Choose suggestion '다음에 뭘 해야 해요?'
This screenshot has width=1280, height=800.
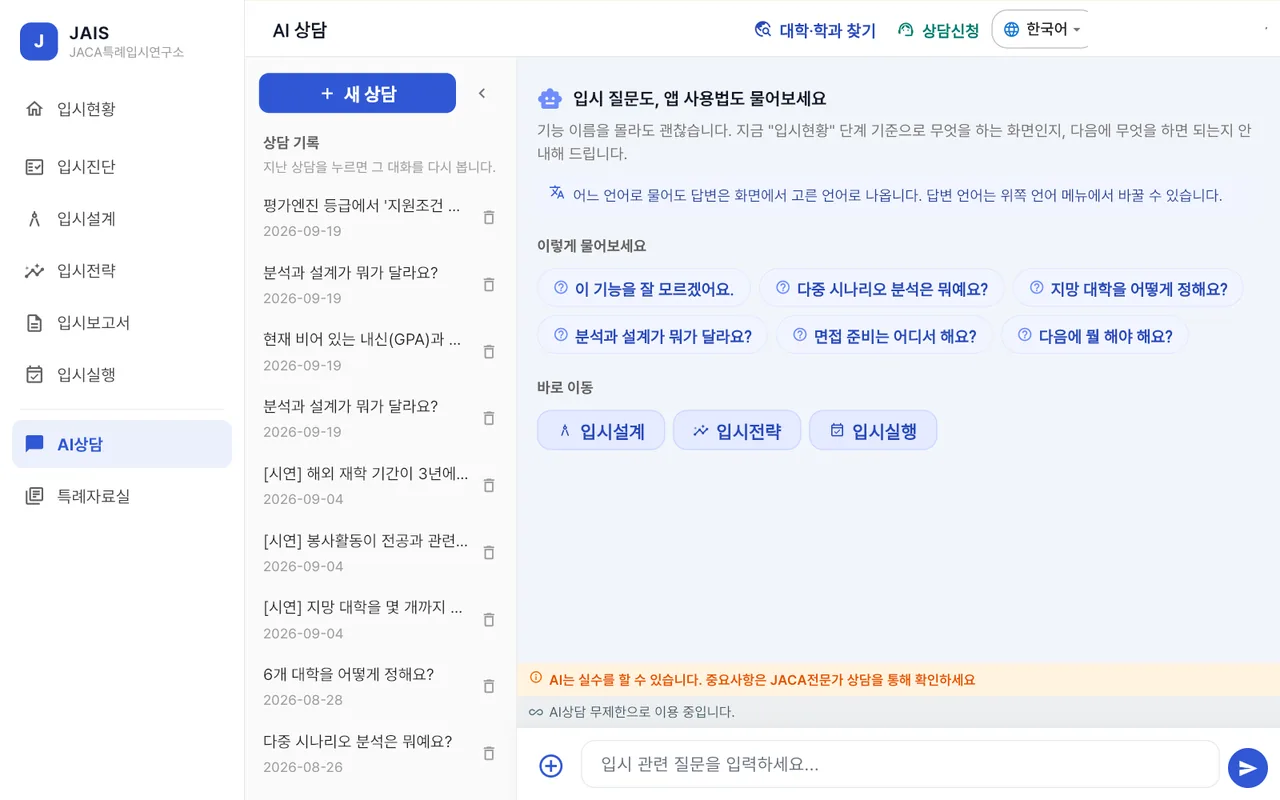[1095, 336]
